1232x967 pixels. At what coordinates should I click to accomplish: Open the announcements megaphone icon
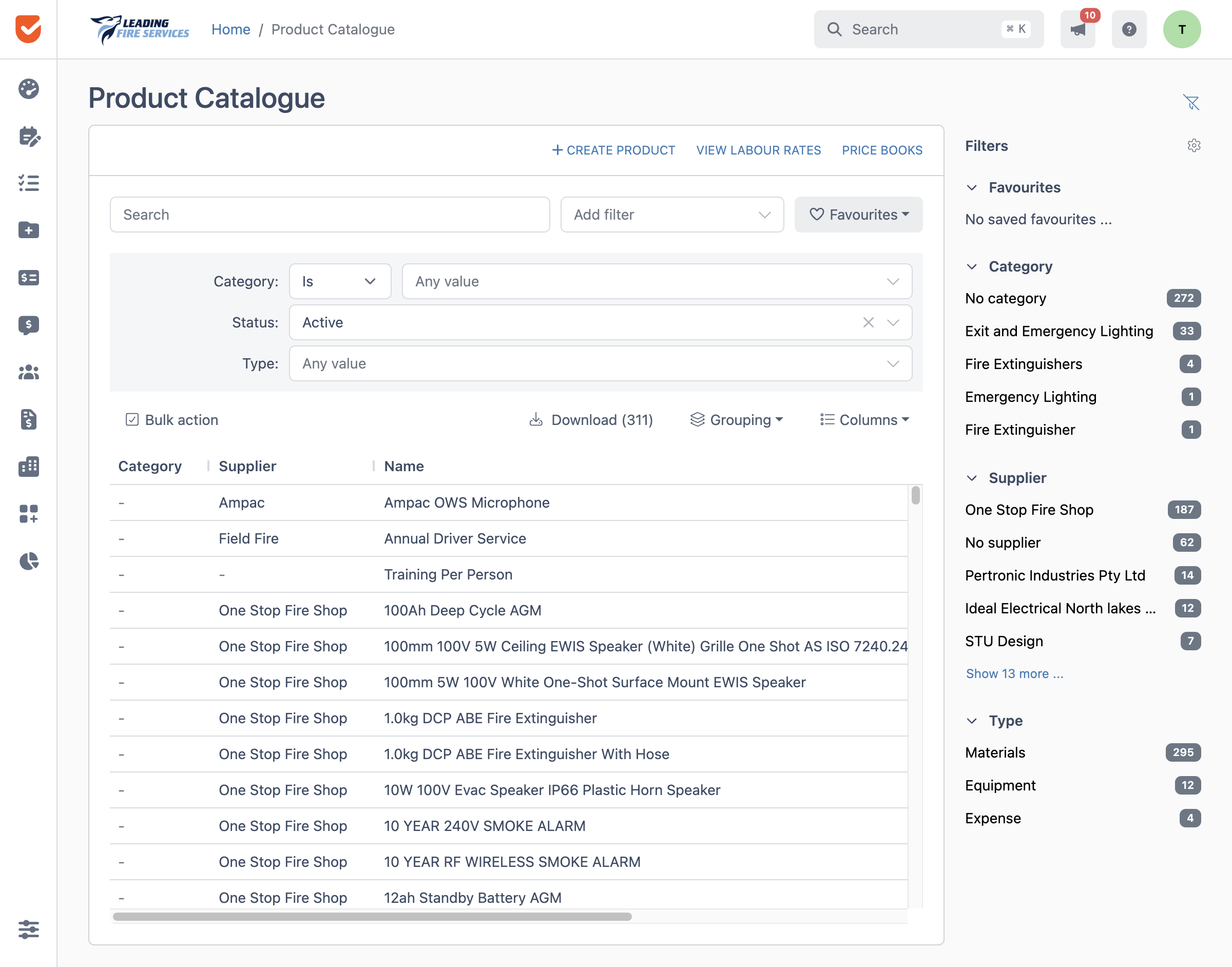1077,29
